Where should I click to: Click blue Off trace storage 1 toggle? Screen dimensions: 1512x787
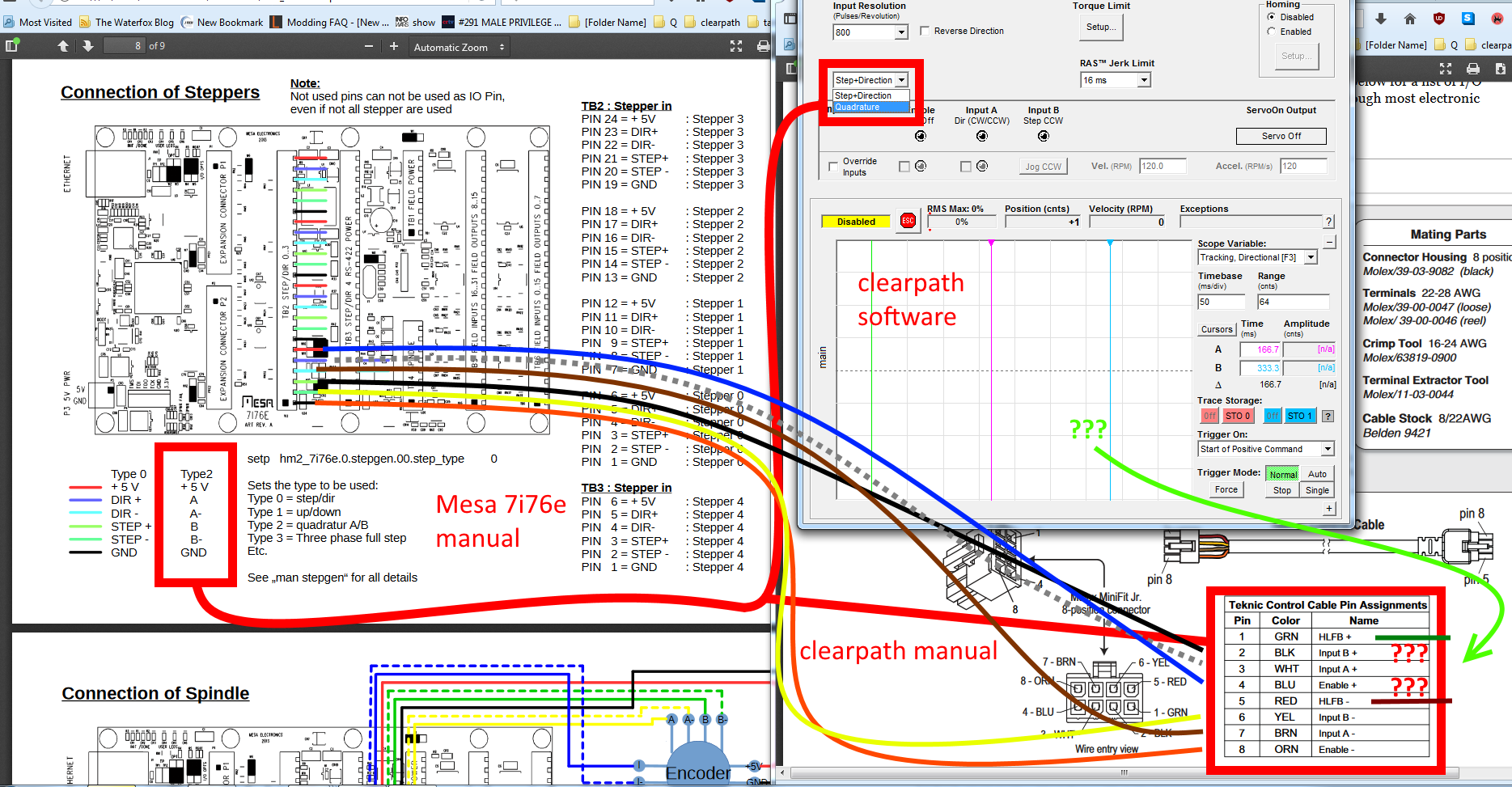click(x=1273, y=416)
